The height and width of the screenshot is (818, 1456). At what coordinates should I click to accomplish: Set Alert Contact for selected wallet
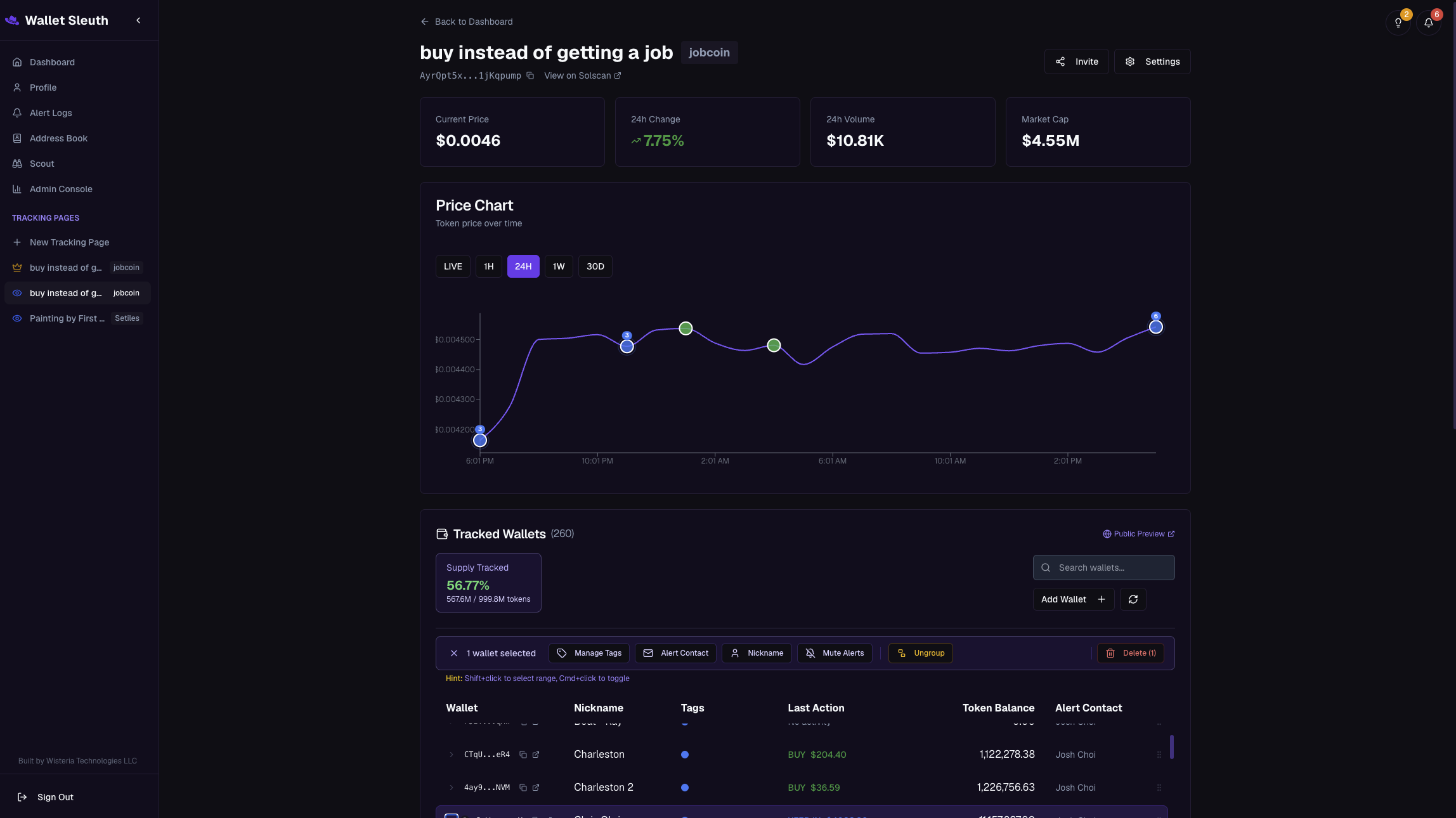[x=675, y=653]
